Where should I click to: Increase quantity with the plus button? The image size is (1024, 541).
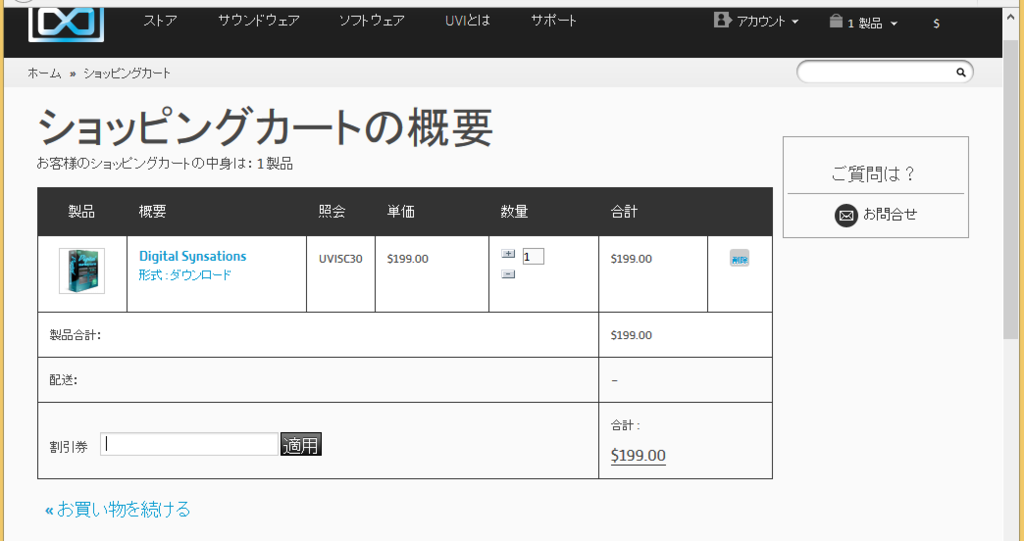coord(508,254)
